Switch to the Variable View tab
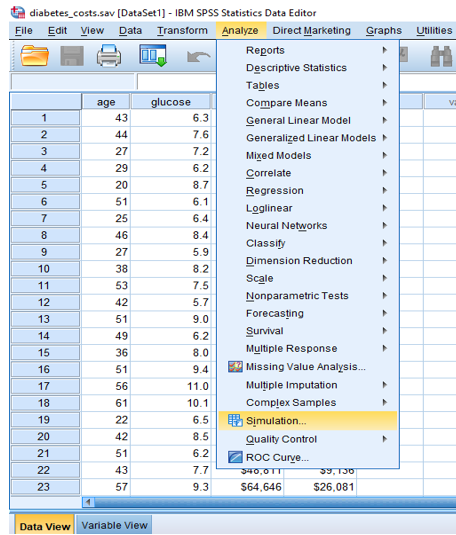The height and width of the screenshot is (535, 456). click(x=114, y=525)
